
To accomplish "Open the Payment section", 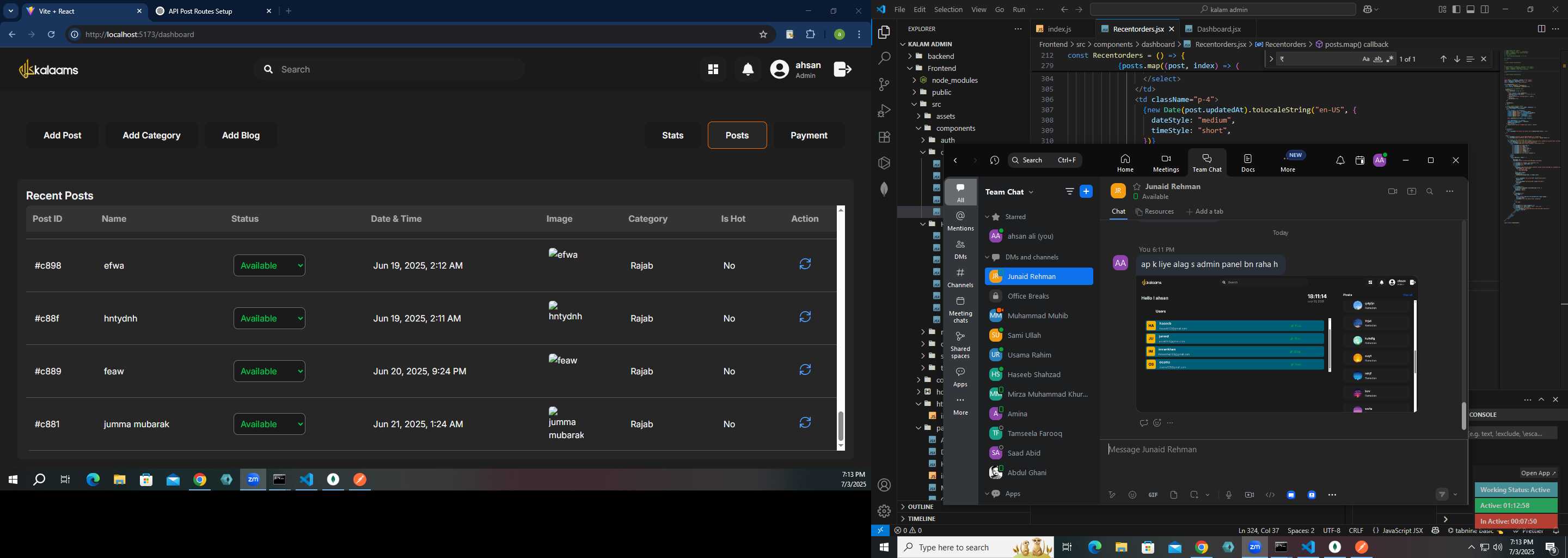I will 809,135.
